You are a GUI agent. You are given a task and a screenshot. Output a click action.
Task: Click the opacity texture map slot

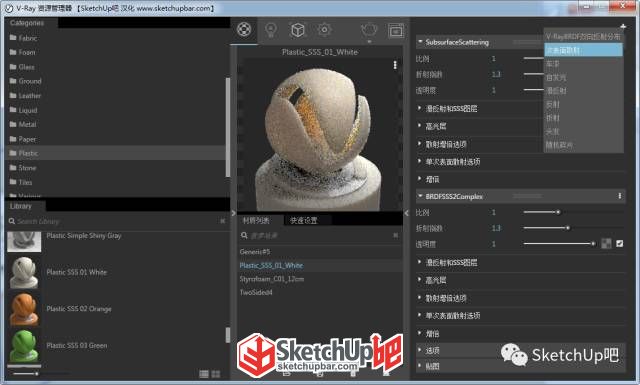pos(607,244)
